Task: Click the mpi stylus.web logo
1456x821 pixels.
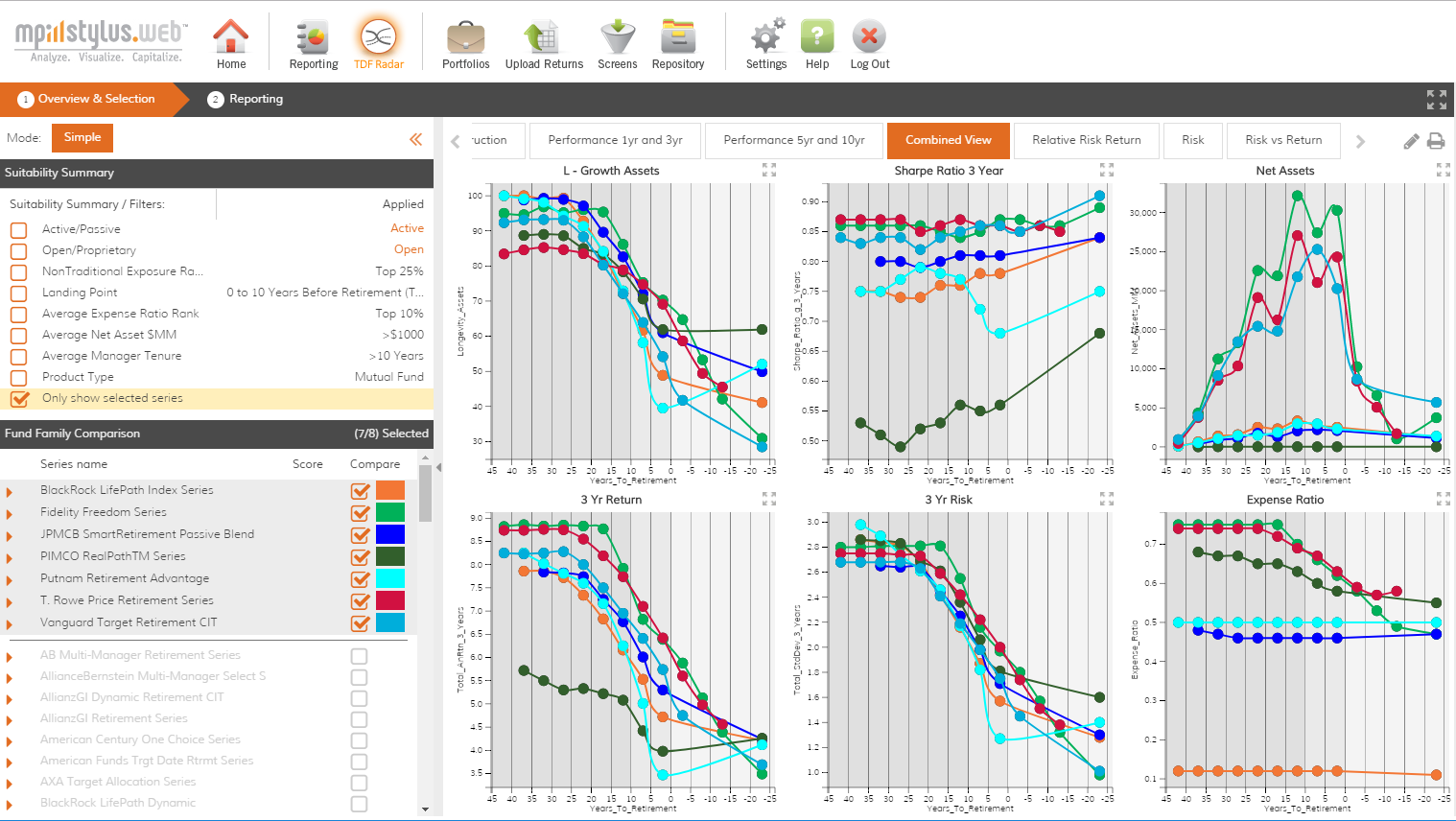Action: [100, 40]
